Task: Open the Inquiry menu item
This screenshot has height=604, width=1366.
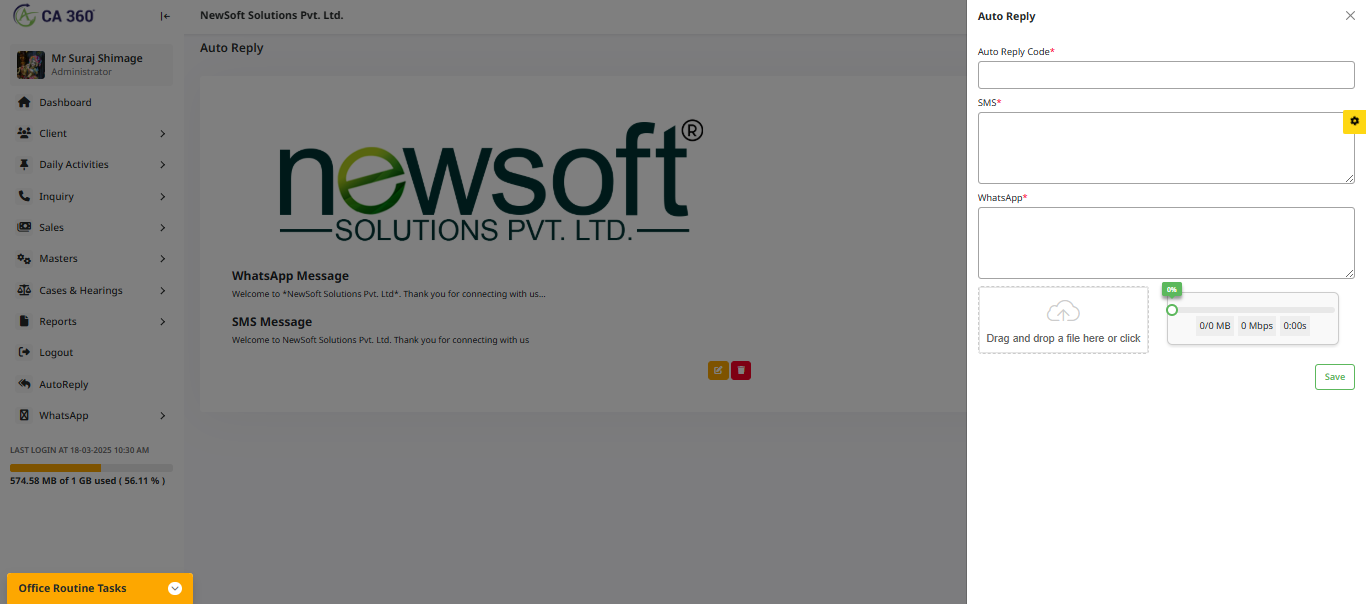Action: (x=92, y=196)
